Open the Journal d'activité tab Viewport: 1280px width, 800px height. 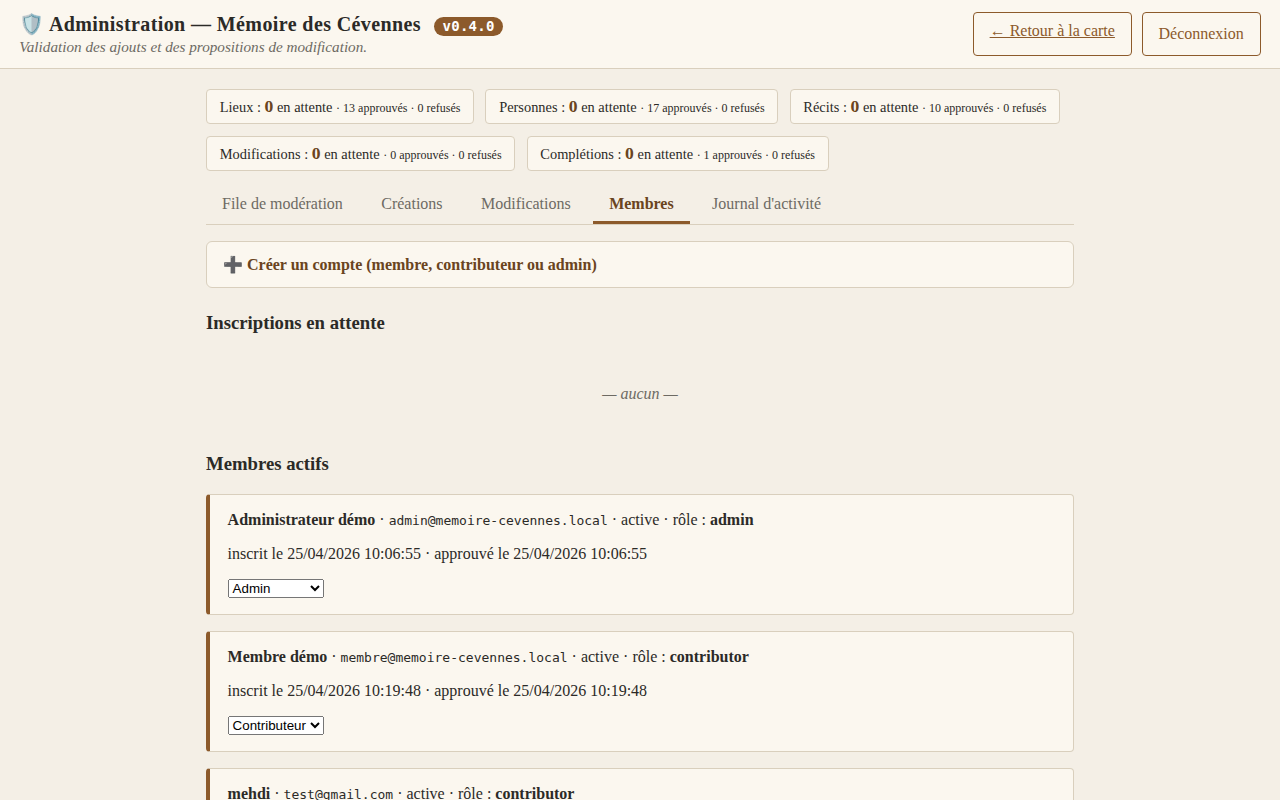(x=766, y=203)
